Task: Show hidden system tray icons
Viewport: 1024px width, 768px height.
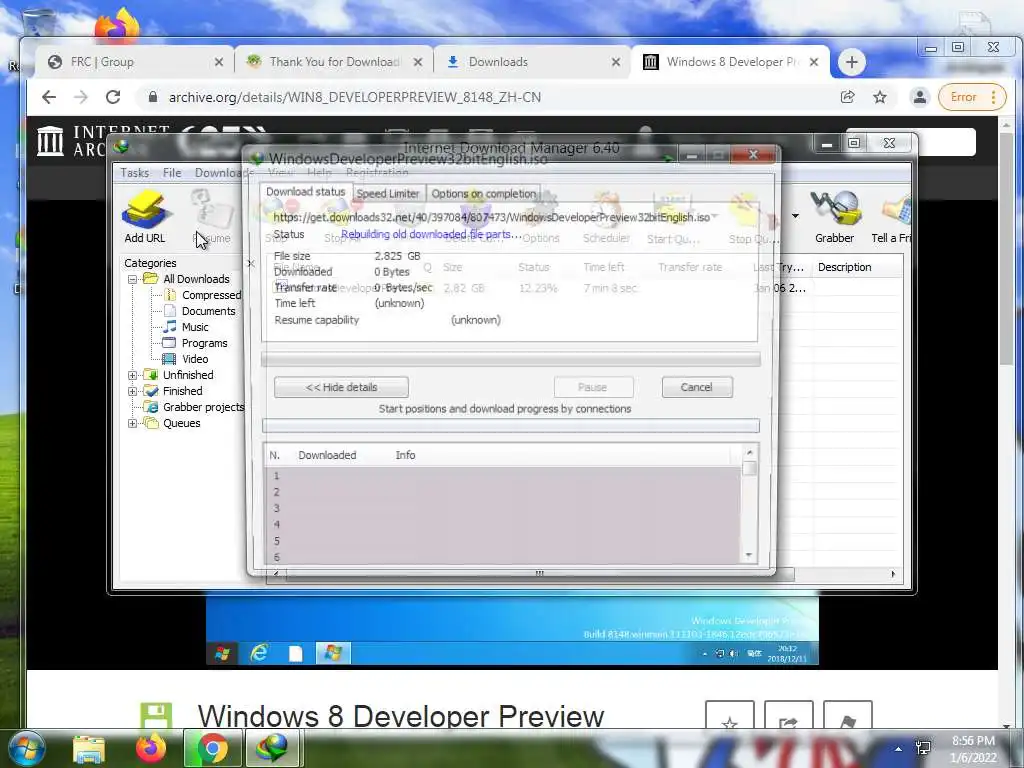Action: pyautogui.click(x=899, y=749)
